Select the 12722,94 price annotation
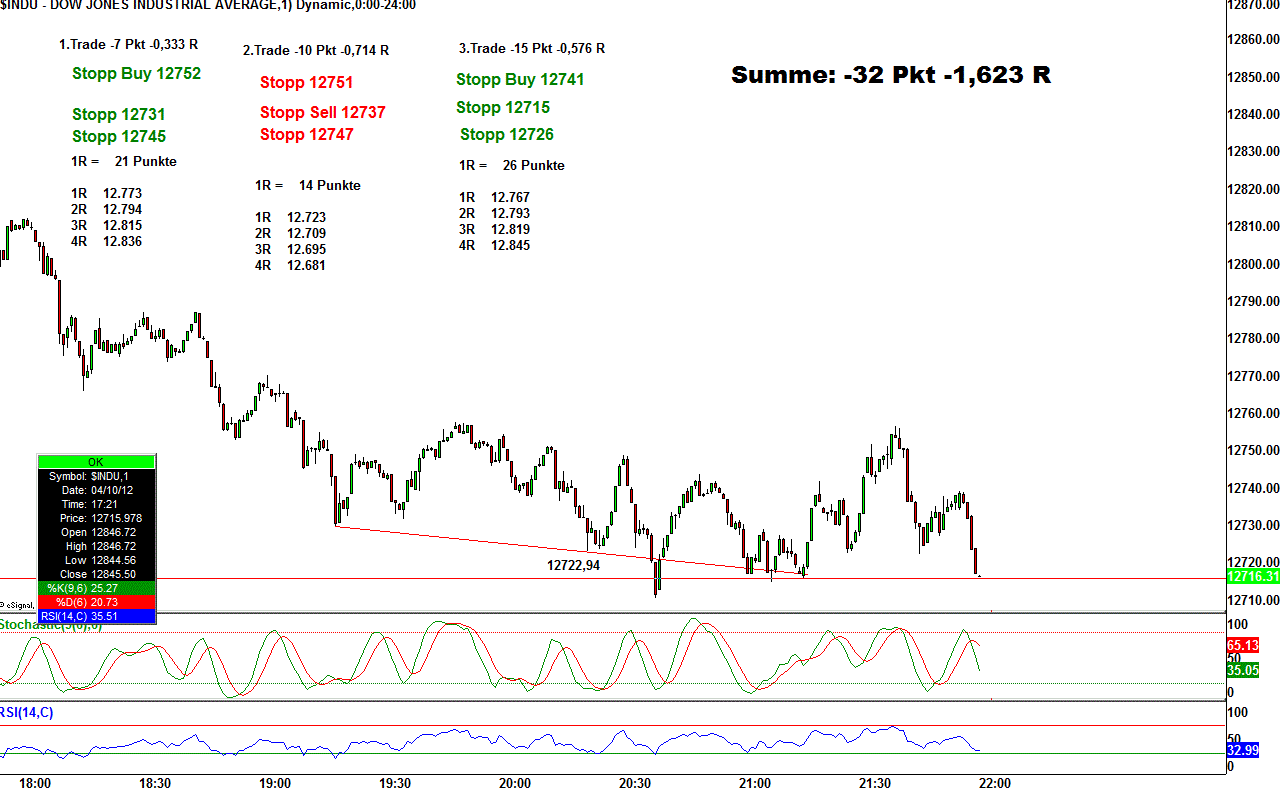The width and height of the screenshot is (1280, 794). point(573,565)
